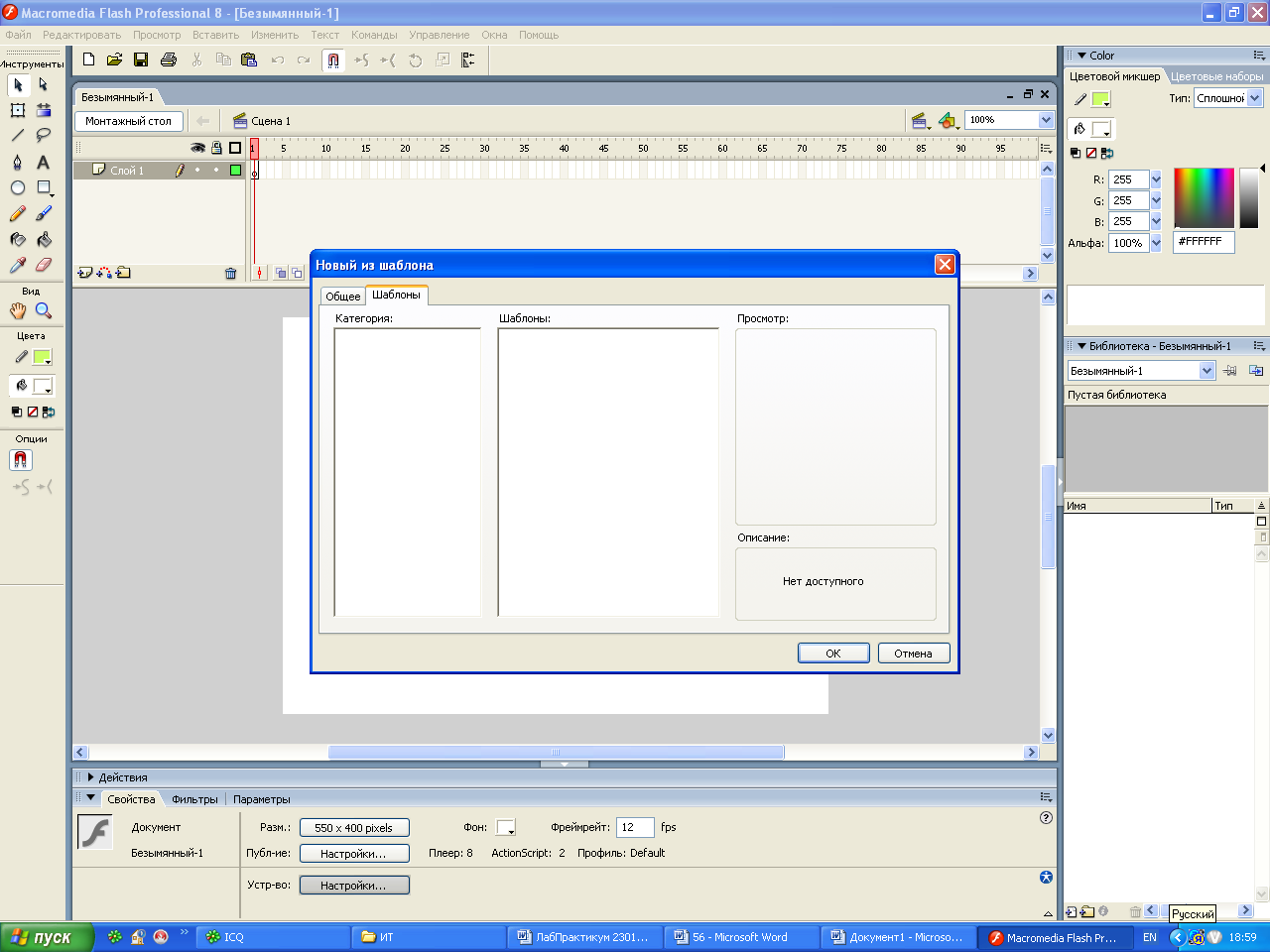Image resolution: width=1270 pixels, height=952 pixels.
Task: Click the New document toolbar icon
Action: tap(88, 59)
